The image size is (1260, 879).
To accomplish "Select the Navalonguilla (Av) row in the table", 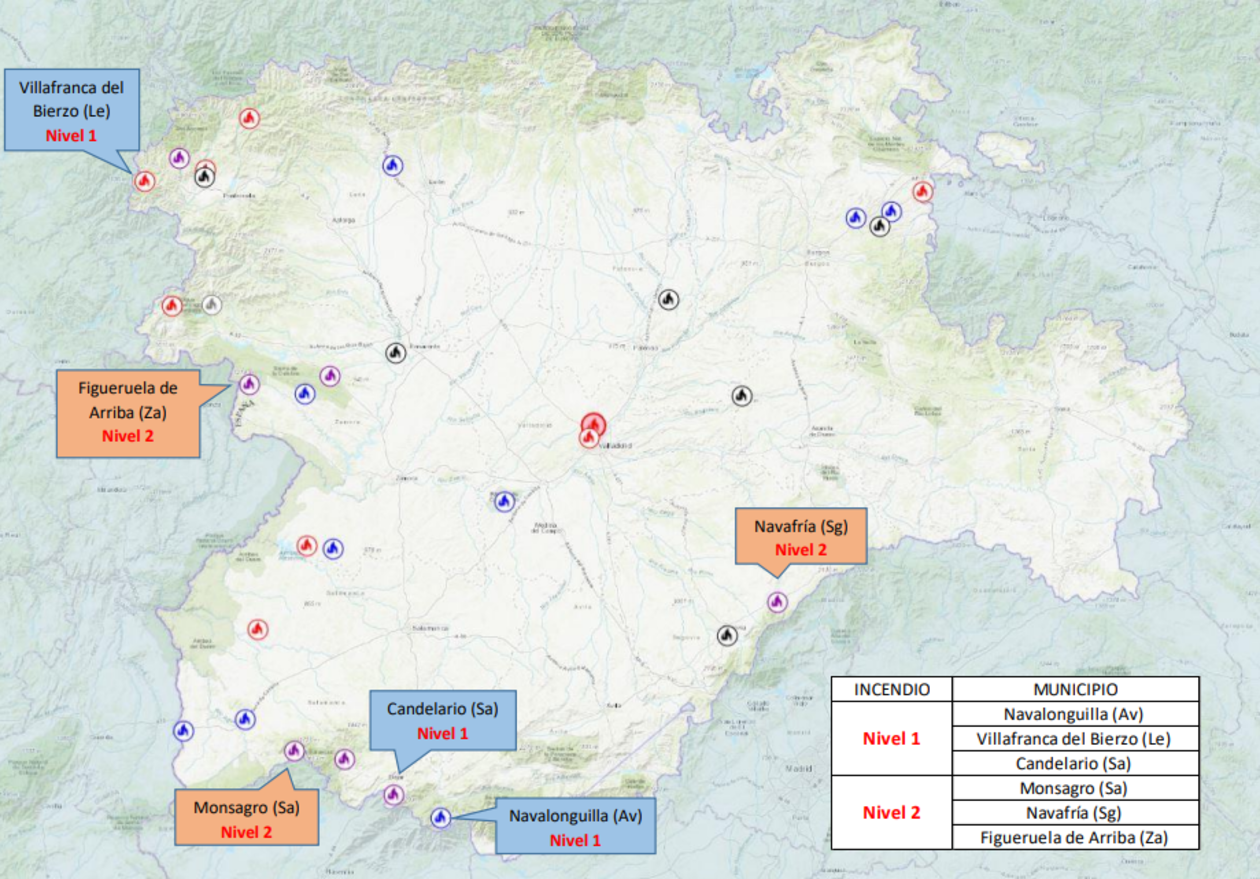I will (1074, 714).
